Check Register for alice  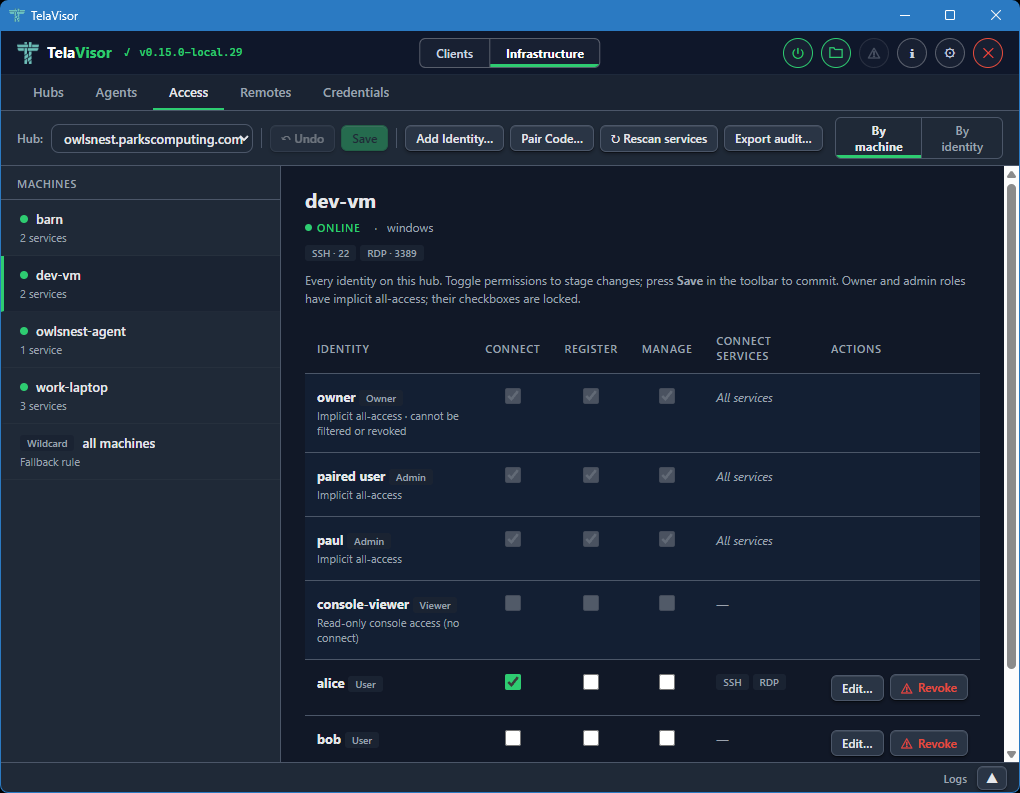(x=591, y=682)
